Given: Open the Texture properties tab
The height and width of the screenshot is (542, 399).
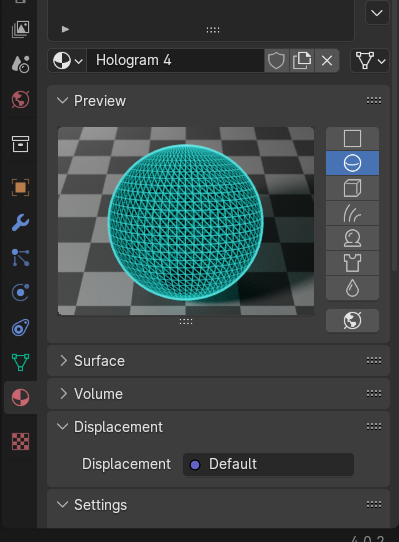Looking at the screenshot, I should click(20, 441).
